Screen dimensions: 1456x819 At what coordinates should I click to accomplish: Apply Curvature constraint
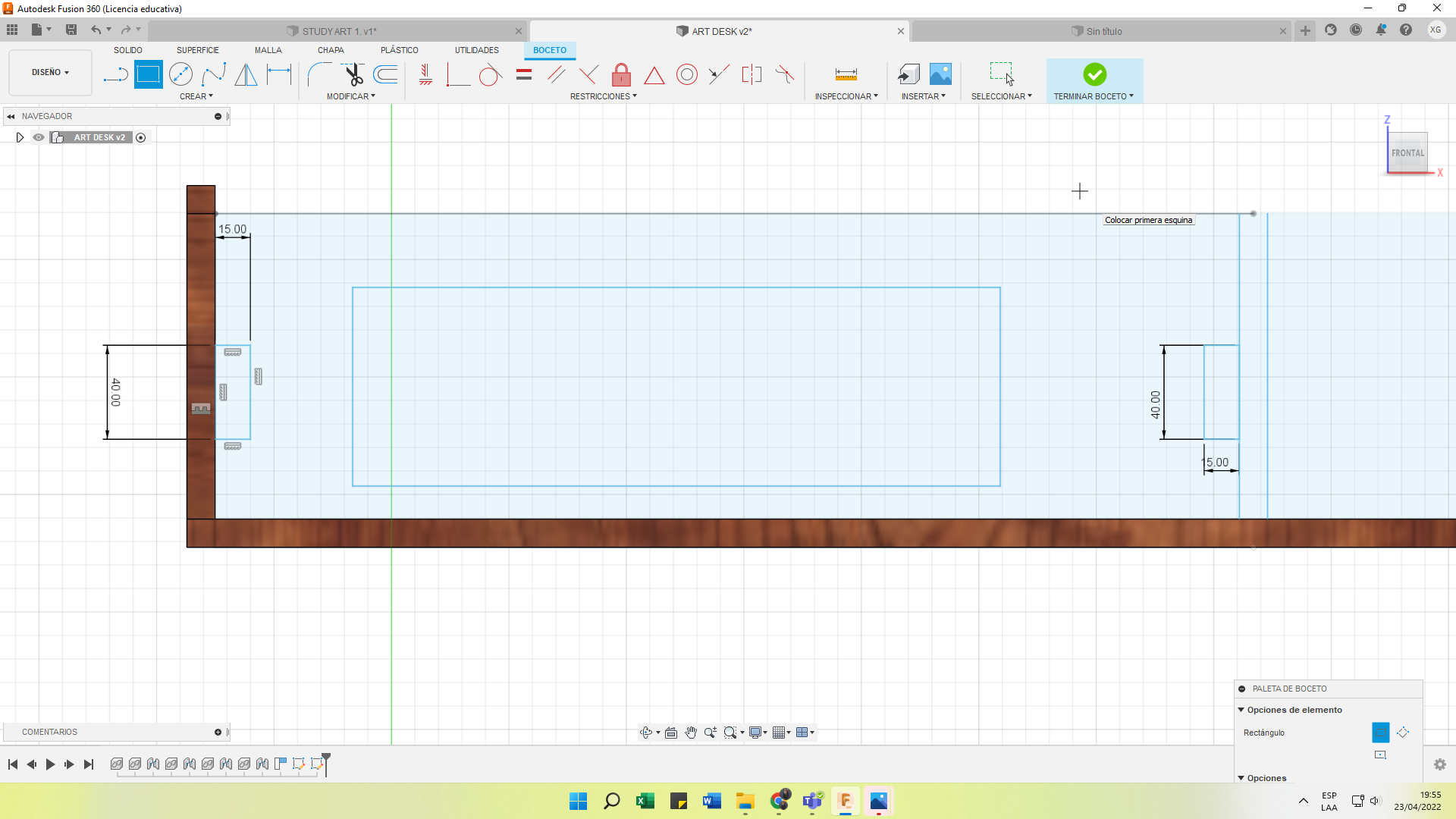[785, 74]
